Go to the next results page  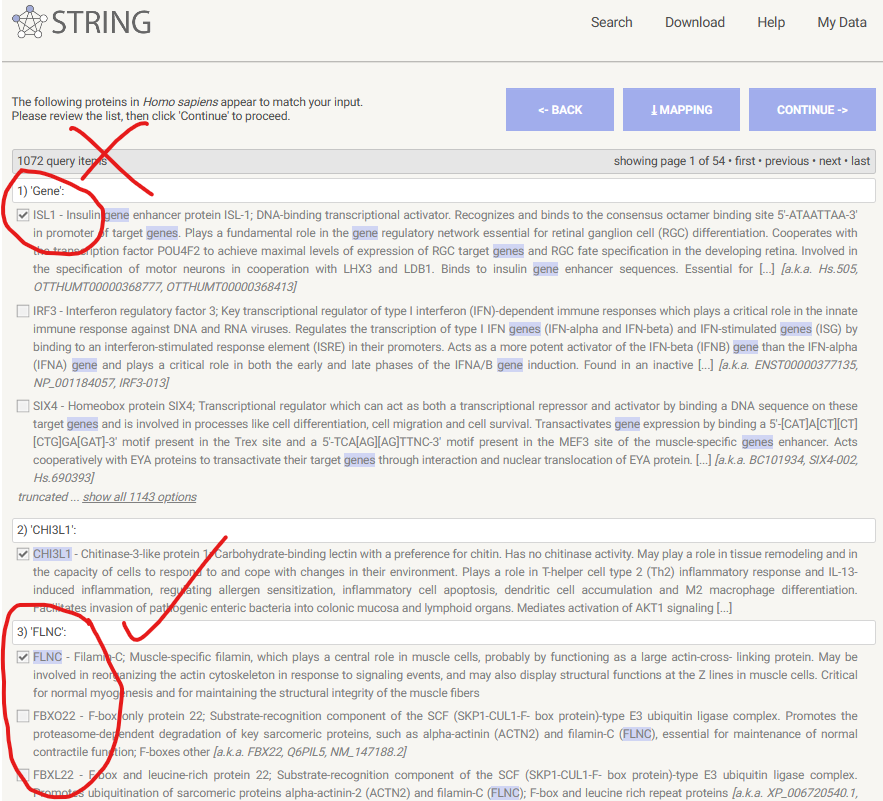click(x=830, y=161)
